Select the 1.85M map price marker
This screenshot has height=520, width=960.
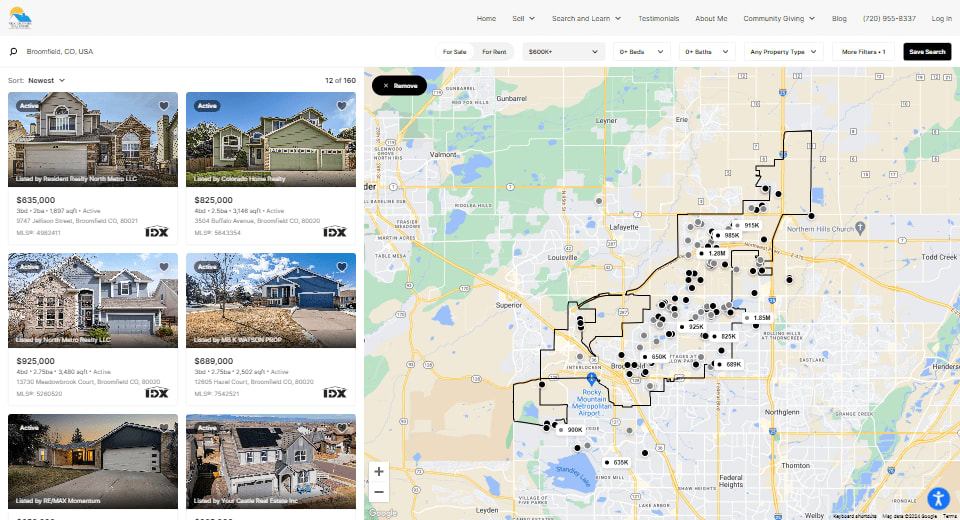pos(758,318)
